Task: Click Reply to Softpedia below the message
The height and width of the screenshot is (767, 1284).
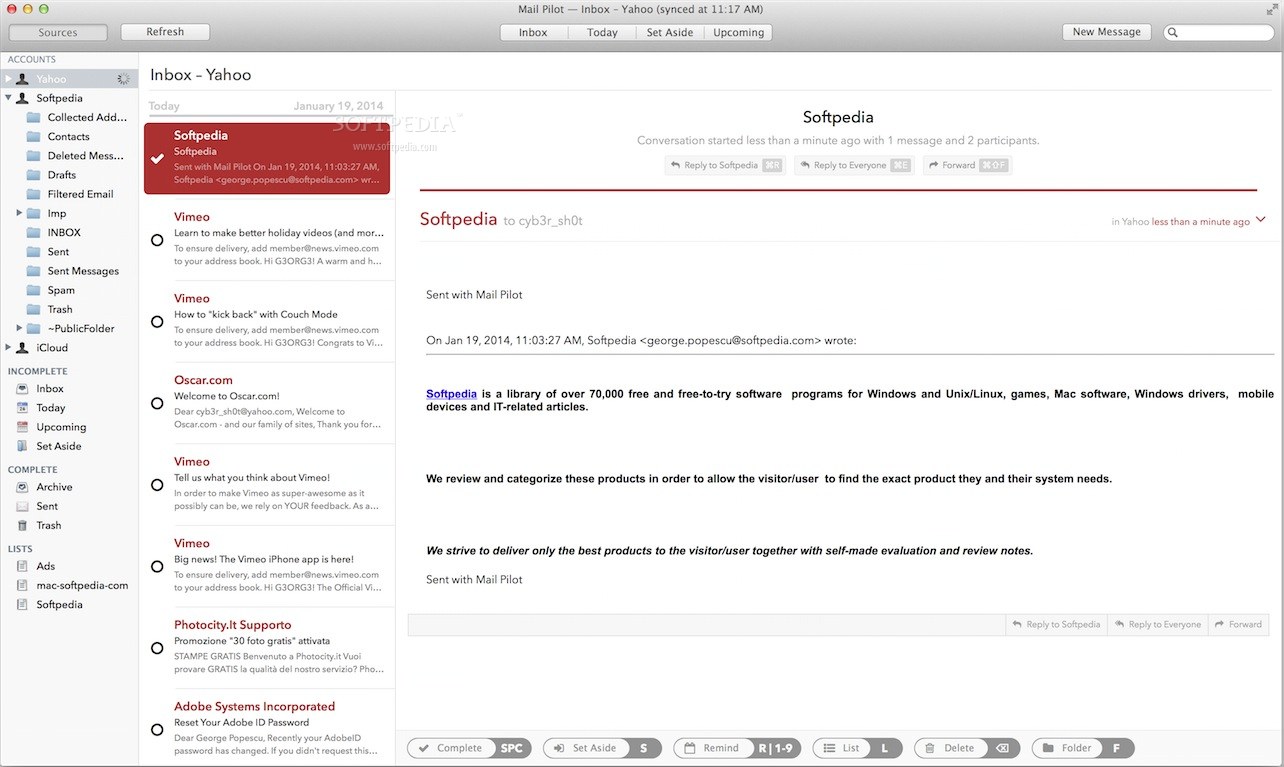Action: click(1057, 624)
